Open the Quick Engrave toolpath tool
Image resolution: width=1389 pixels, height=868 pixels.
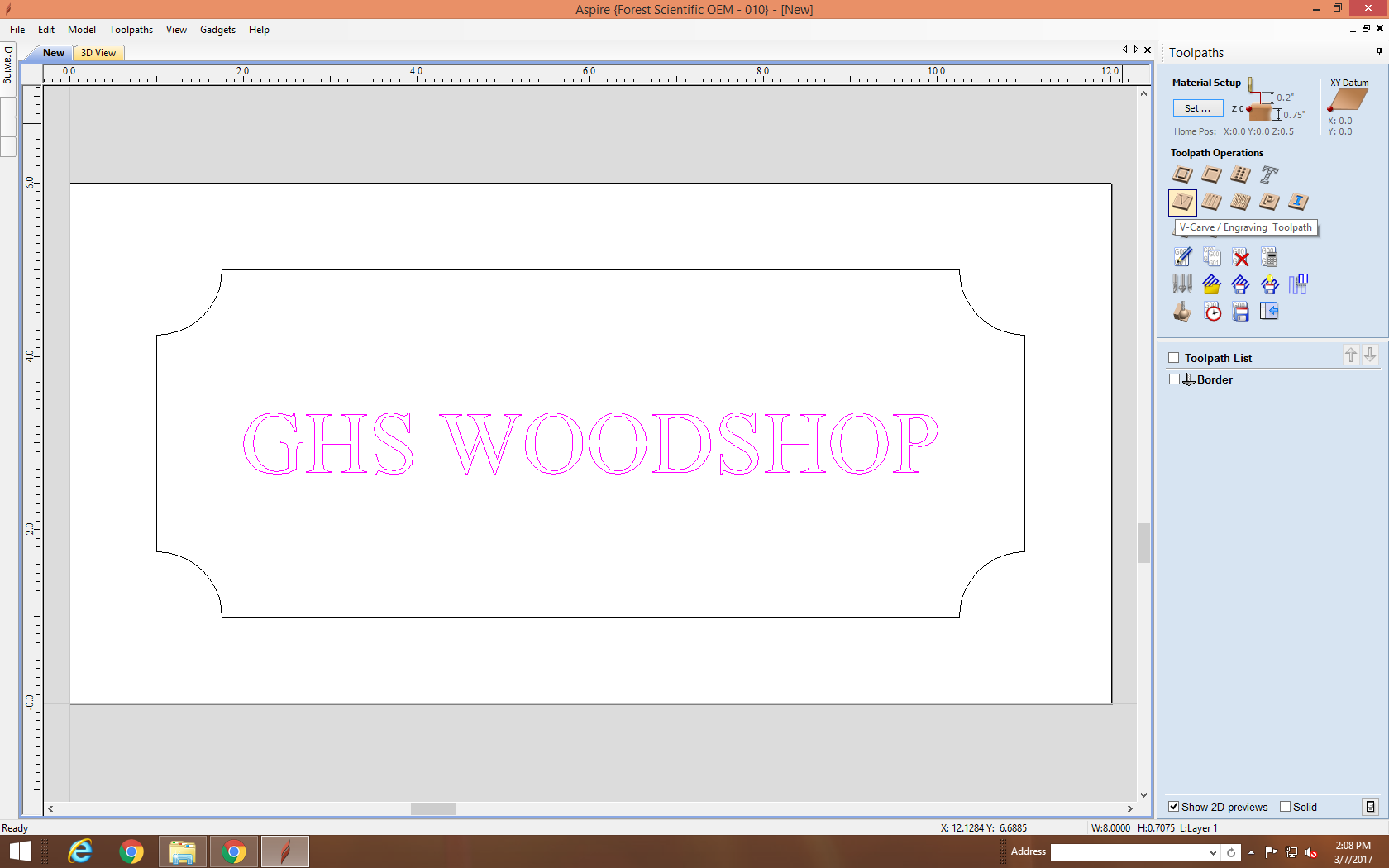(x=1269, y=174)
